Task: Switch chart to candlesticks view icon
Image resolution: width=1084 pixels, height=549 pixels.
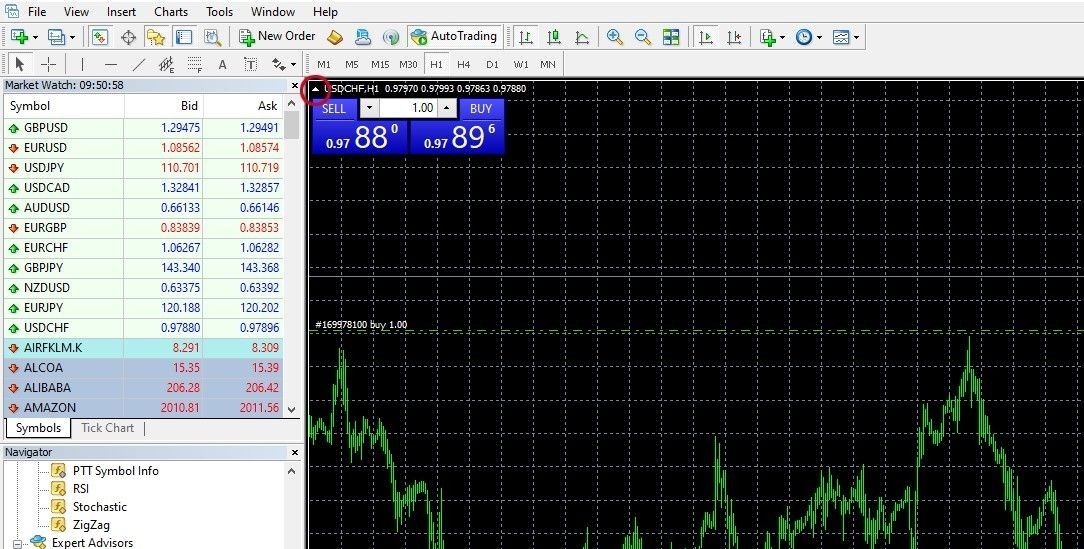Action: point(554,37)
